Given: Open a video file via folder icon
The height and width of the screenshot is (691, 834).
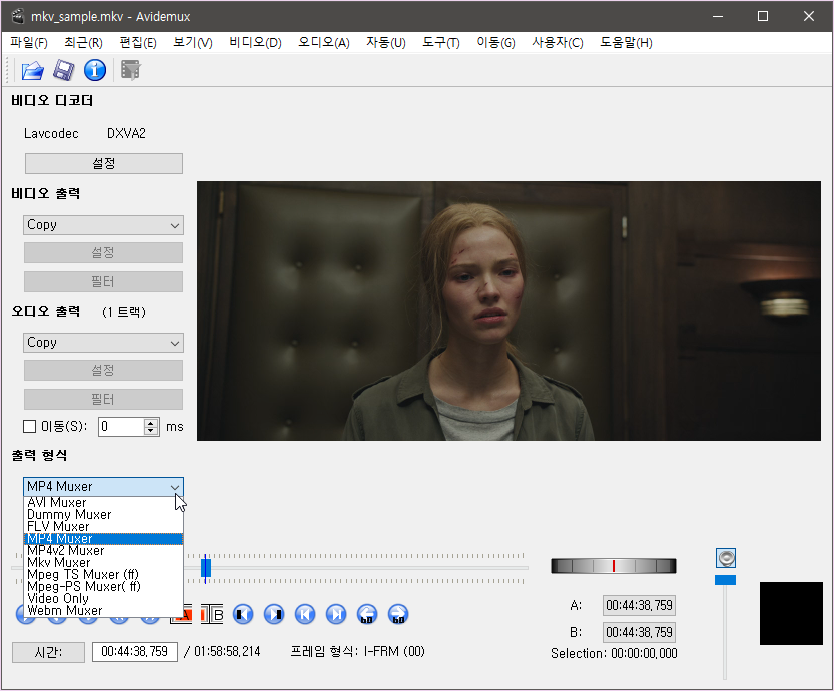Looking at the screenshot, I should pos(32,70).
